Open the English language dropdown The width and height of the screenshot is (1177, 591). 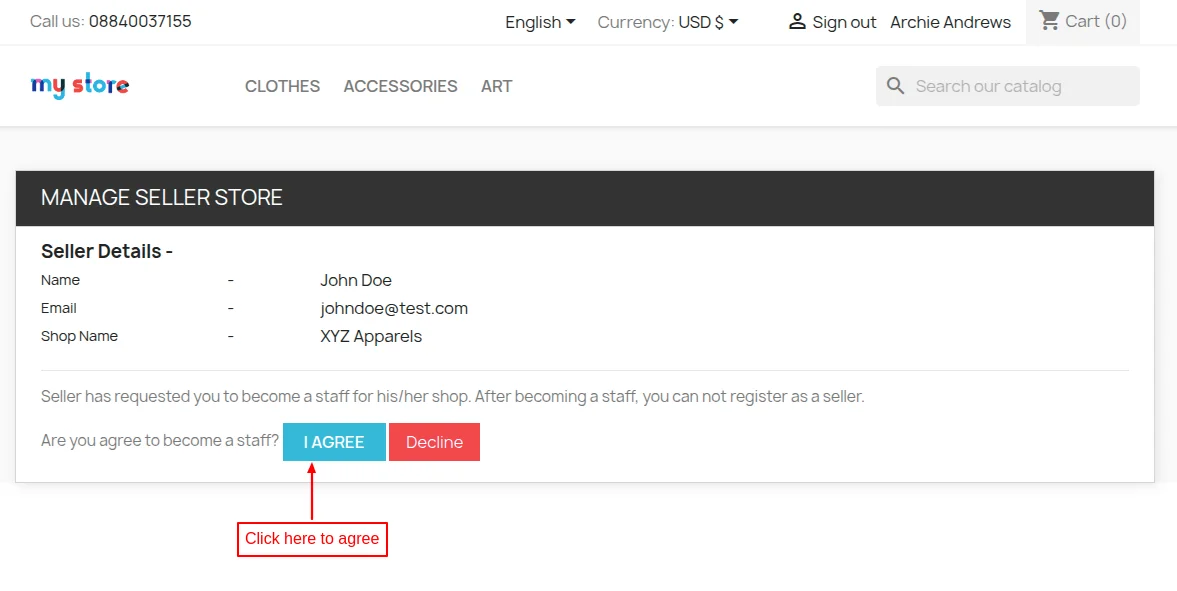[539, 21]
